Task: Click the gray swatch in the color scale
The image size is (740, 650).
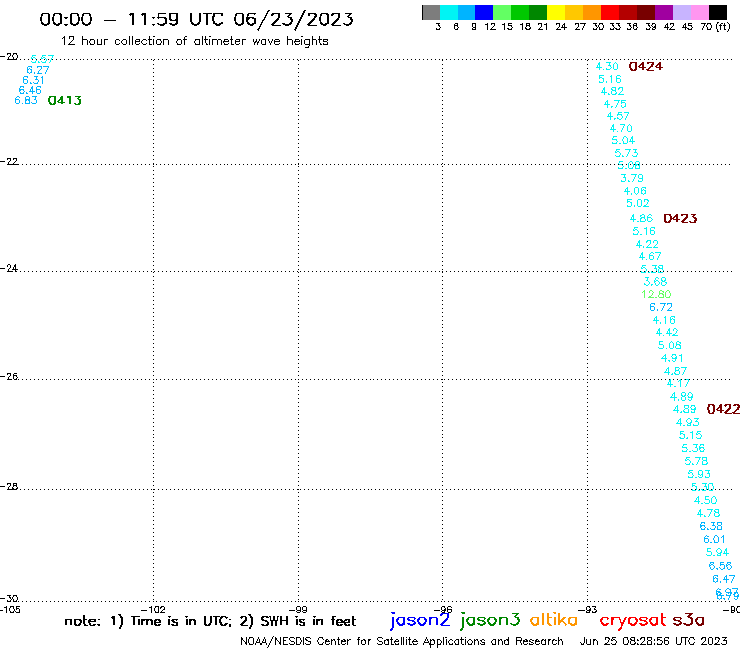Action: pos(431,12)
